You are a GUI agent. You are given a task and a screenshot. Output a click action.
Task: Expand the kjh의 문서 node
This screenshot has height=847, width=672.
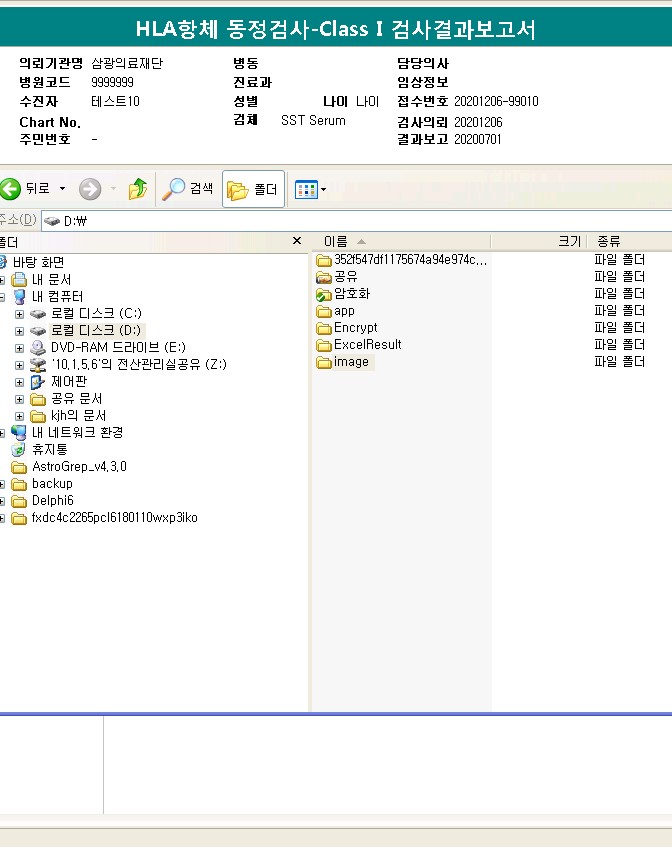click(x=19, y=416)
